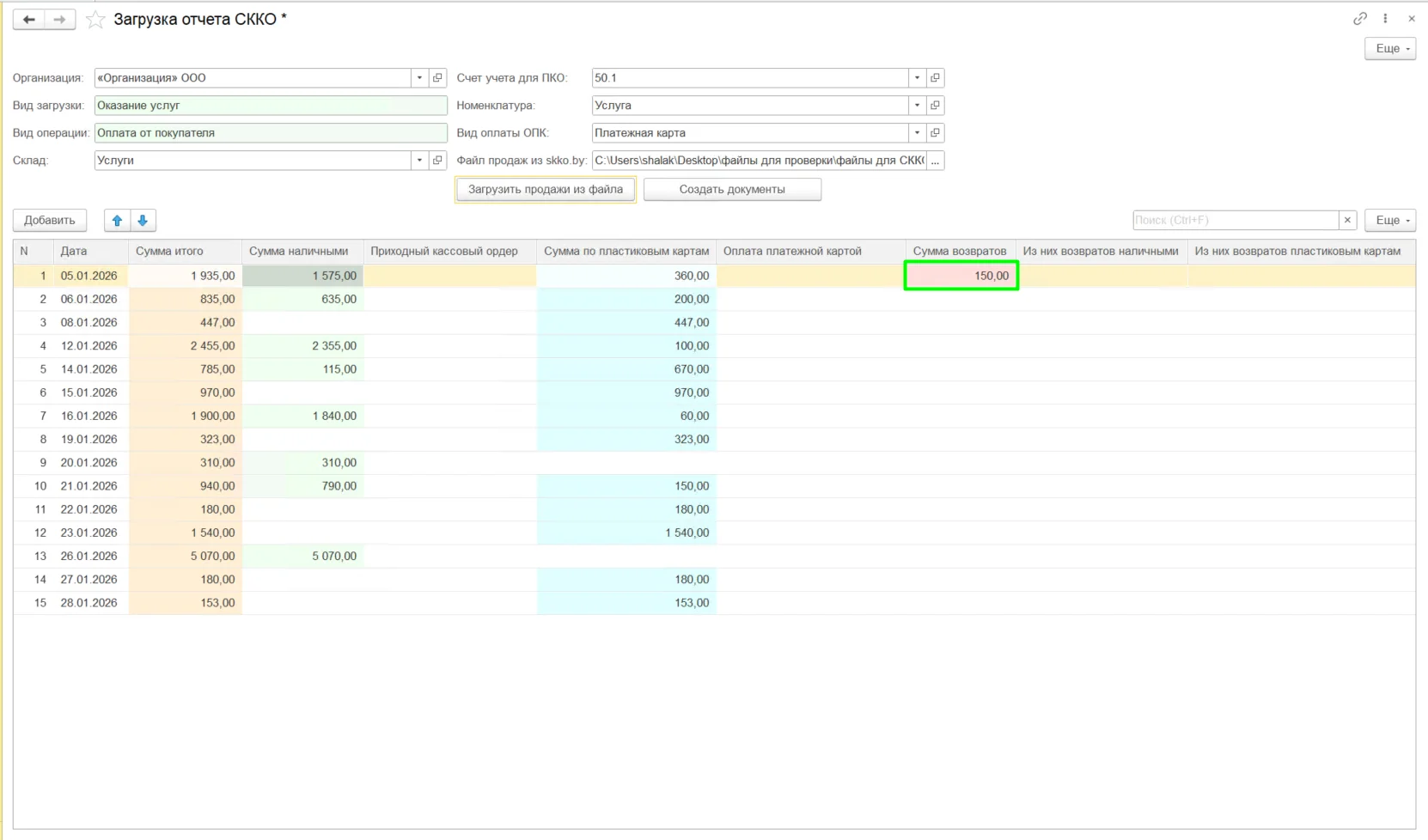Click the Создать документы button
This screenshot has height=840, width=1428.
click(732, 190)
